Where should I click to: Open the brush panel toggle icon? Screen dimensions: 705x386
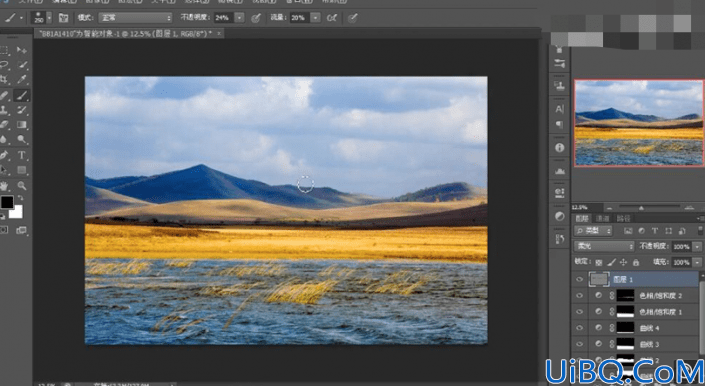pyautogui.click(x=63, y=18)
